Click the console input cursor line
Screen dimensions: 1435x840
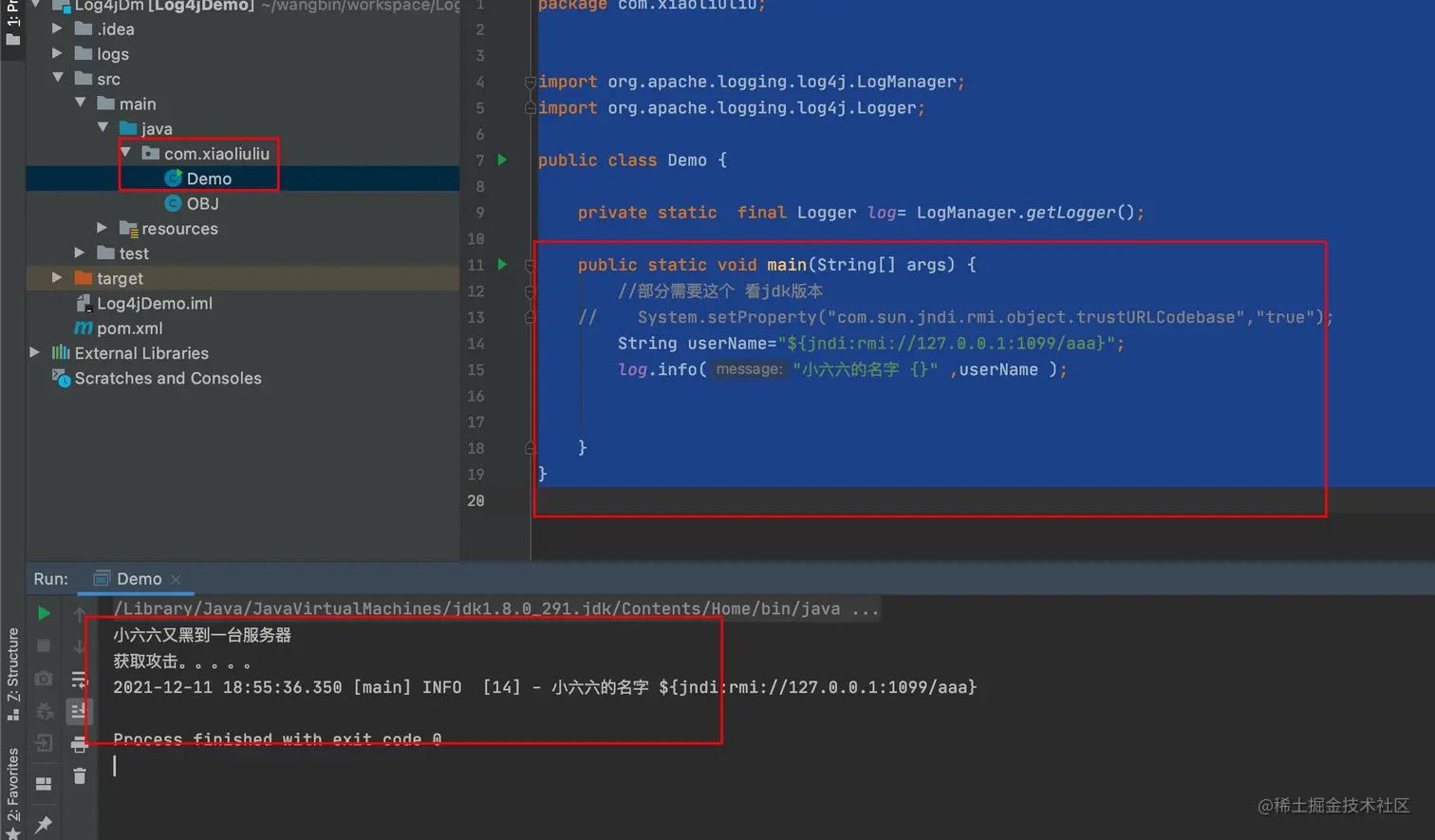click(115, 765)
